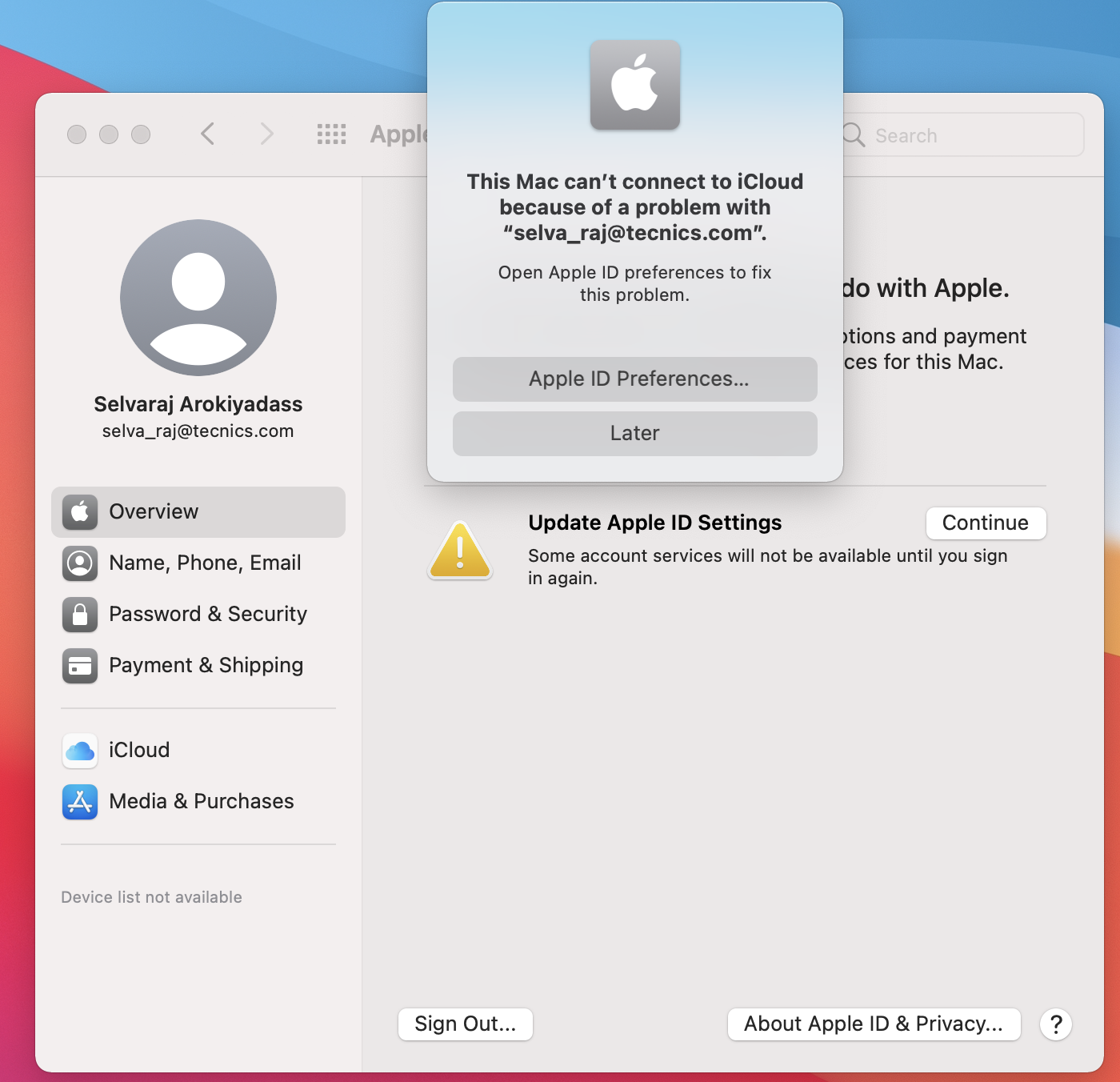Click the yellow warning triangle icon
The image size is (1120, 1082).
(x=460, y=551)
